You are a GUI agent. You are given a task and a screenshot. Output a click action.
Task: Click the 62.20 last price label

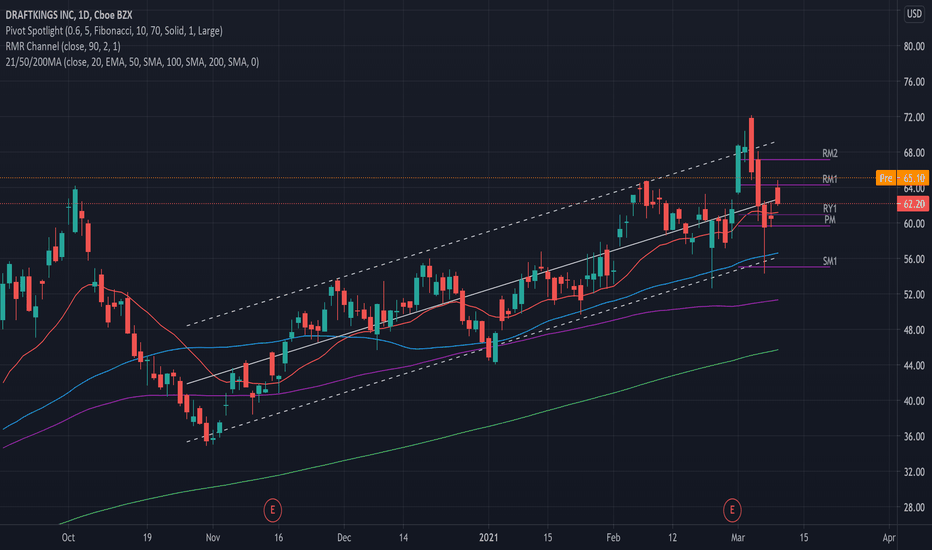point(913,204)
